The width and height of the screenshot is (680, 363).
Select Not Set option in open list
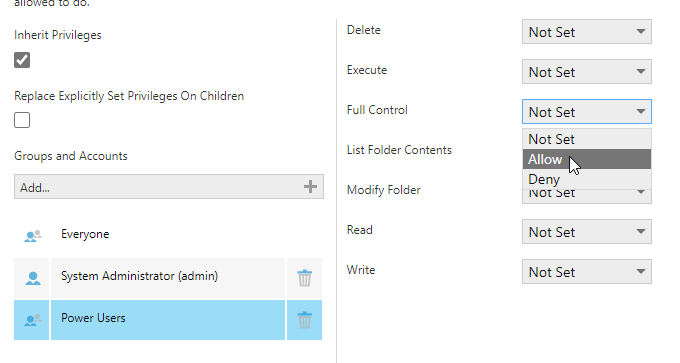click(586, 139)
